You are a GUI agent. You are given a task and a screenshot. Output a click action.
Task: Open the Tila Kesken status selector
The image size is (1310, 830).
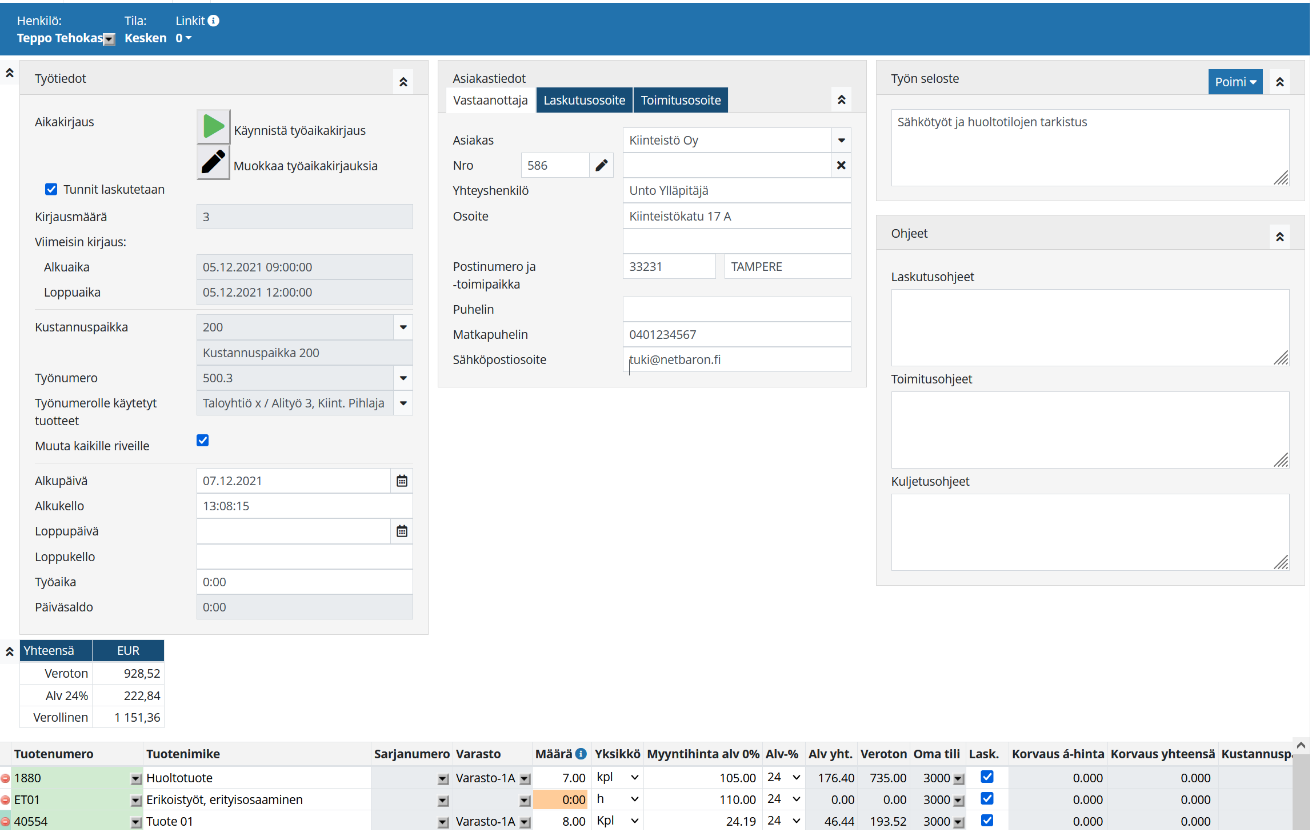point(145,38)
